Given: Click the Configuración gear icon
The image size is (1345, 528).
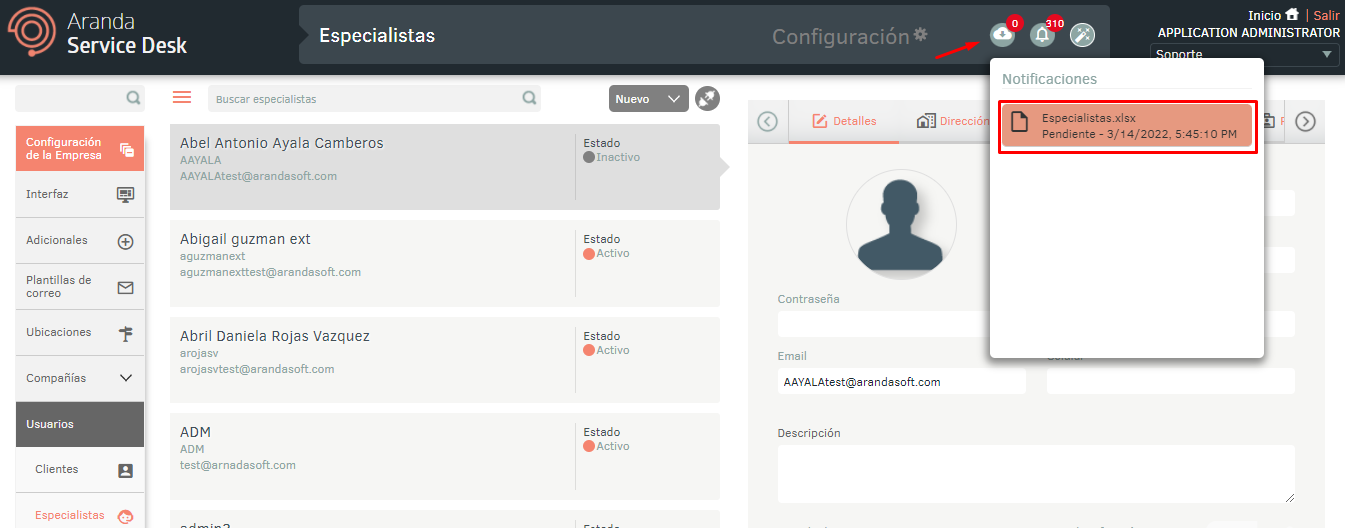Looking at the screenshot, I should tap(920, 34).
